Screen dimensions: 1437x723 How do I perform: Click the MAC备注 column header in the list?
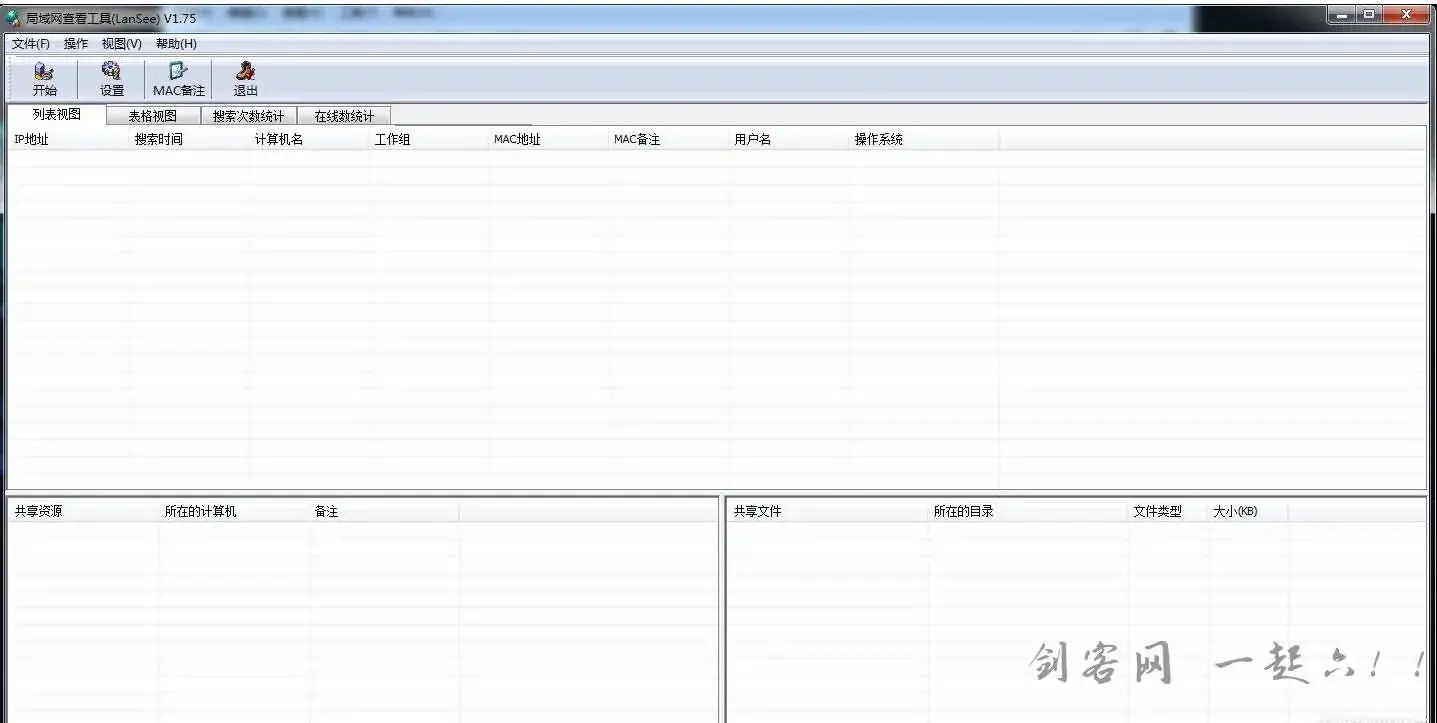tap(670, 139)
